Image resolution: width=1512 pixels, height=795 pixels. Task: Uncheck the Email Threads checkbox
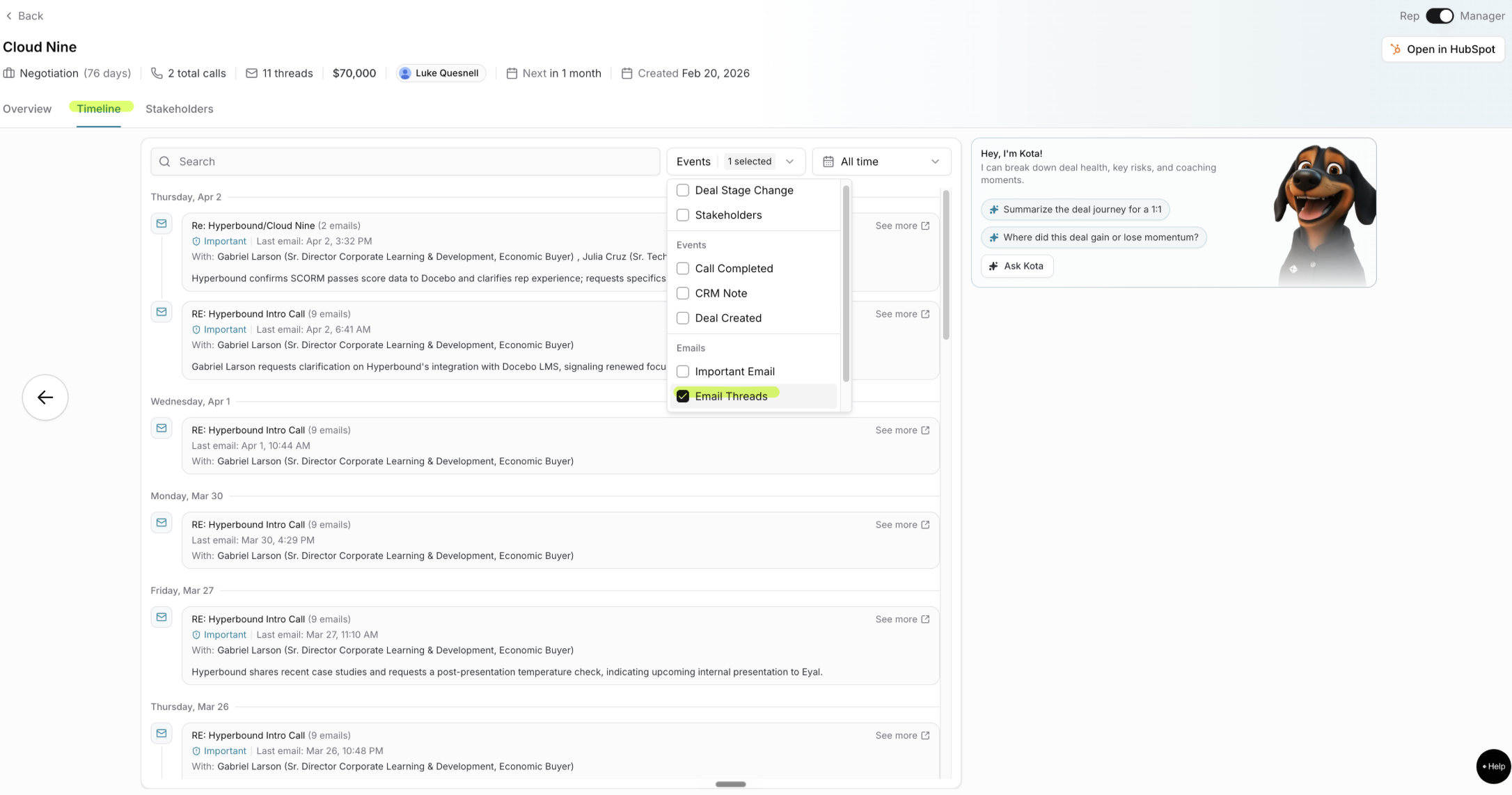pyautogui.click(x=683, y=396)
